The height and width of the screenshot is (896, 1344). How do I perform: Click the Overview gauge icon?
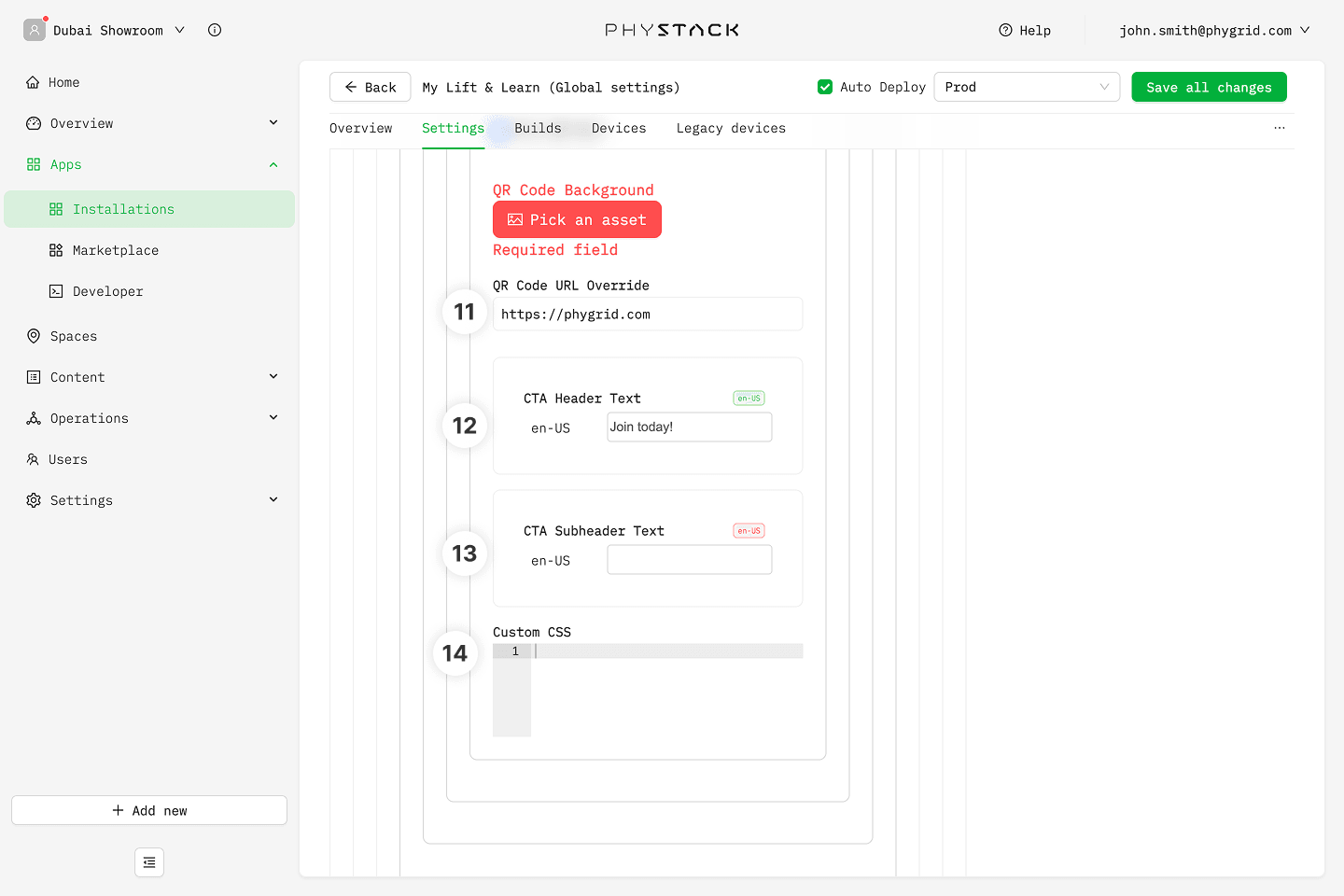tap(34, 123)
